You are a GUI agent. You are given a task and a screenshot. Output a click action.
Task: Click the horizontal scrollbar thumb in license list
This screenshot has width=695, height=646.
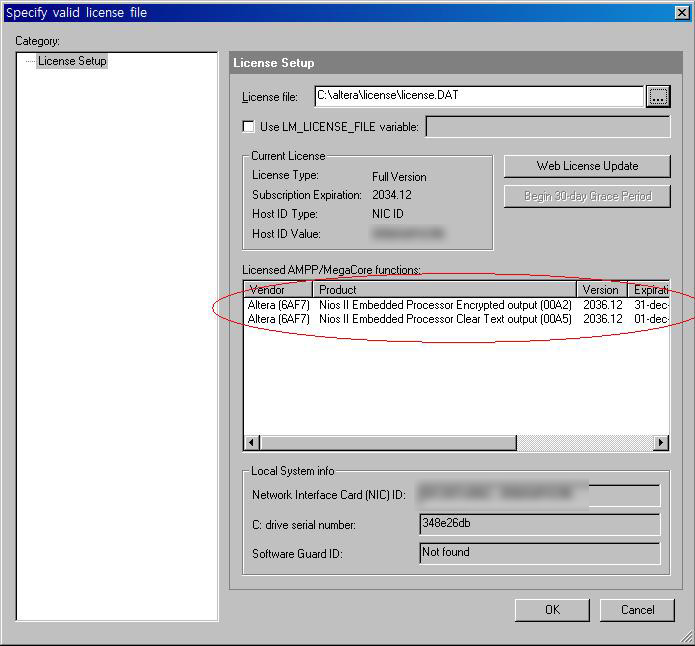pyautogui.click(x=389, y=442)
